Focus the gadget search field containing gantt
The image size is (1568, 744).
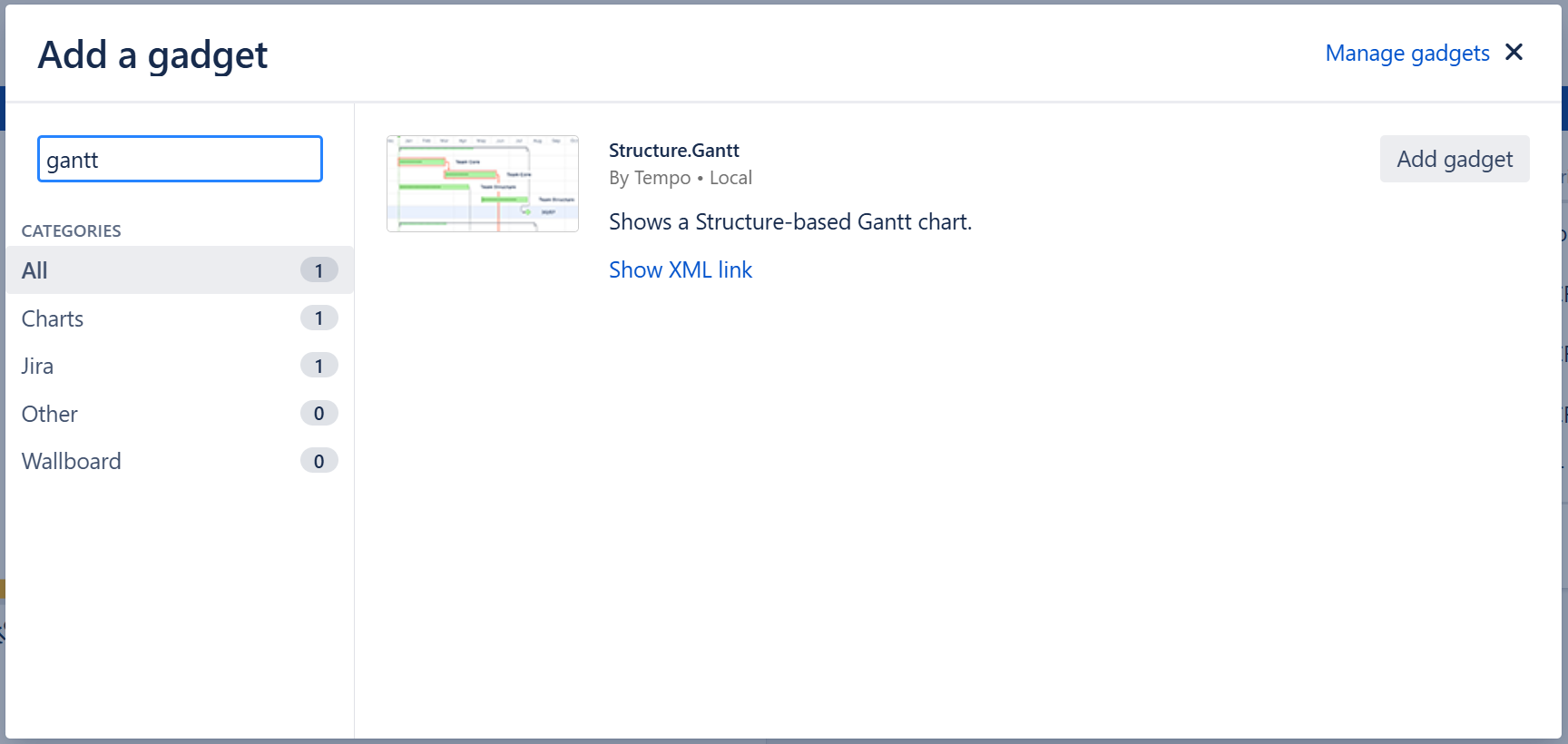pos(180,159)
